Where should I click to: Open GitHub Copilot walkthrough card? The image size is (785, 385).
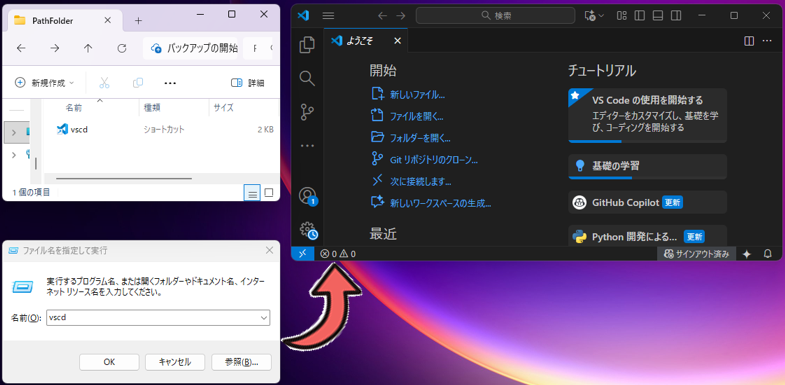tap(647, 203)
